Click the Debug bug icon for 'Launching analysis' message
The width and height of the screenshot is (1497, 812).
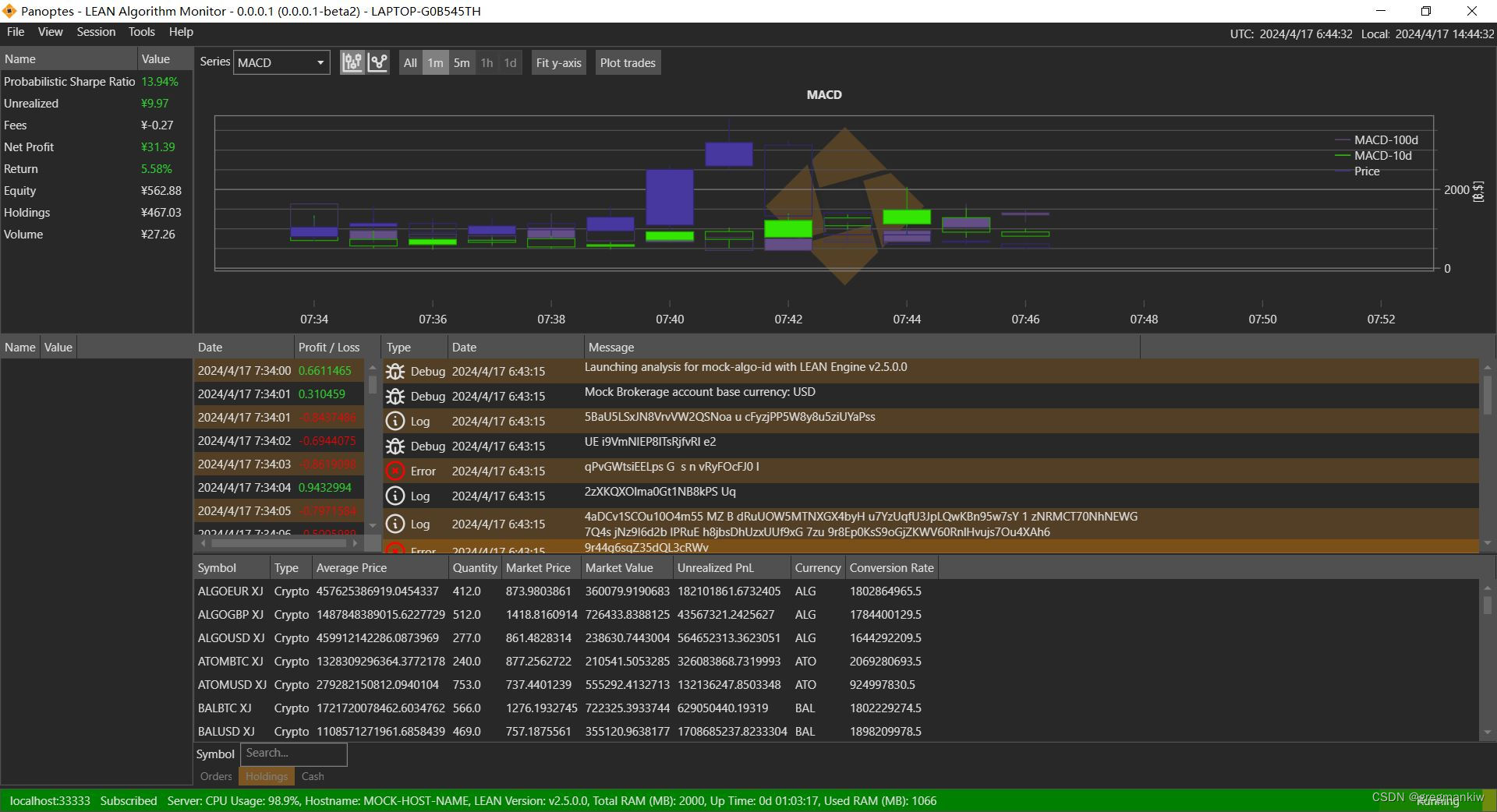pos(395,372)
